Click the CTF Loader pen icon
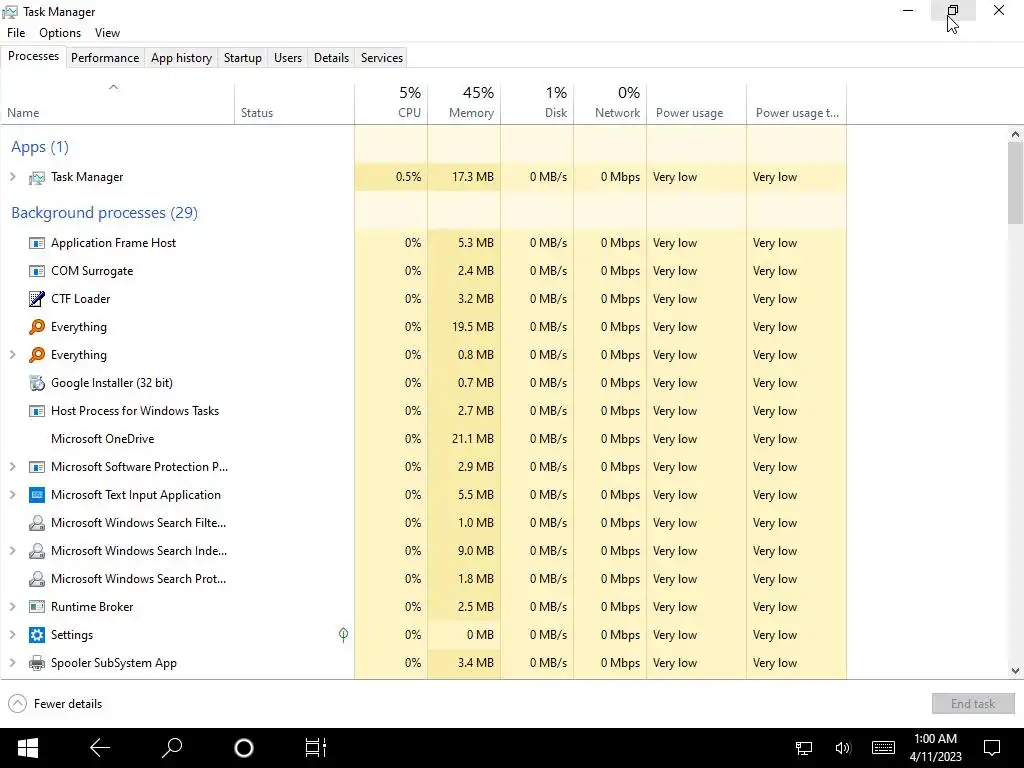The image size is (1024, 768). click(x=37, y=299)
